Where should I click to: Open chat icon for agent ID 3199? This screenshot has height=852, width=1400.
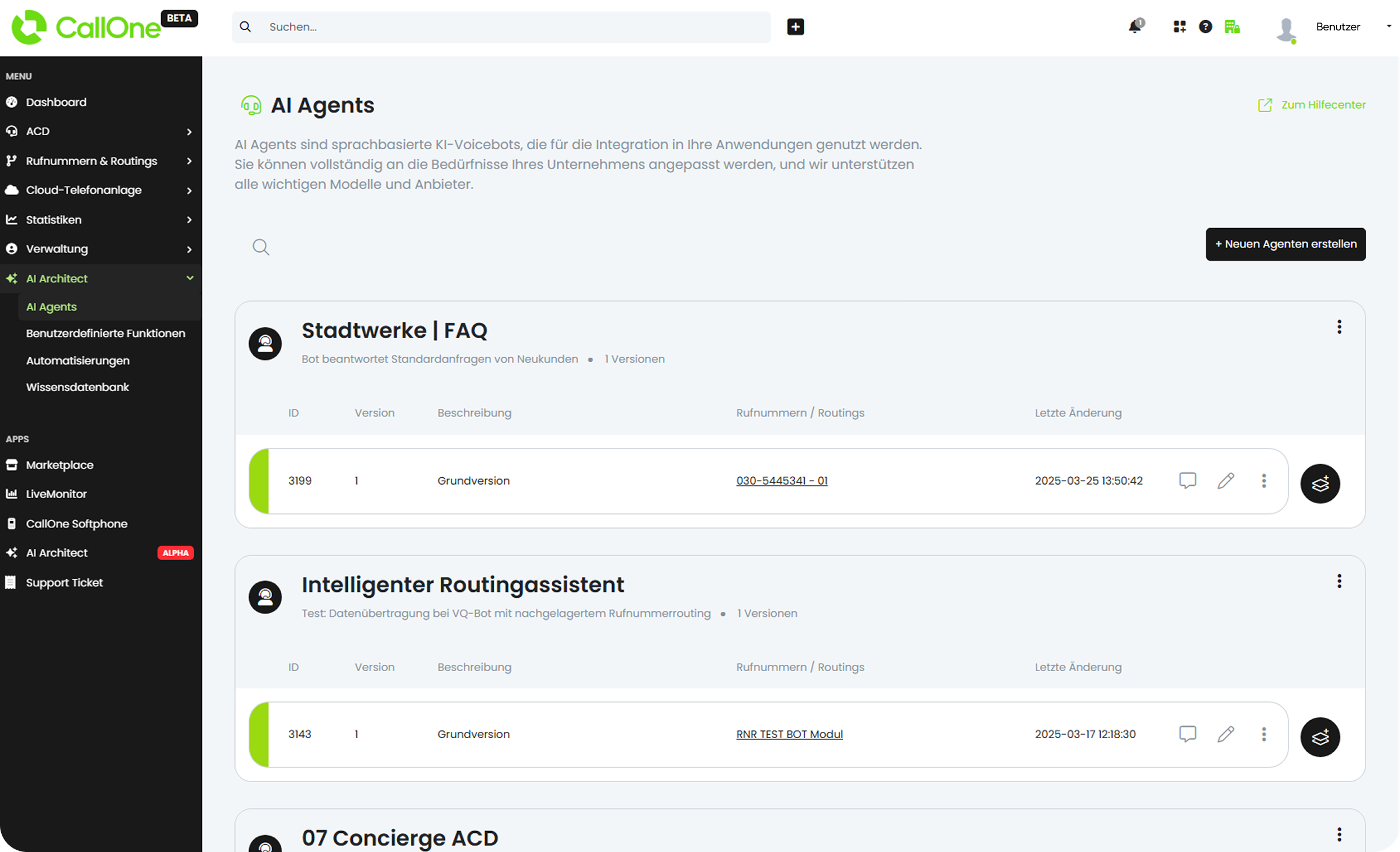click(1188, 481)
